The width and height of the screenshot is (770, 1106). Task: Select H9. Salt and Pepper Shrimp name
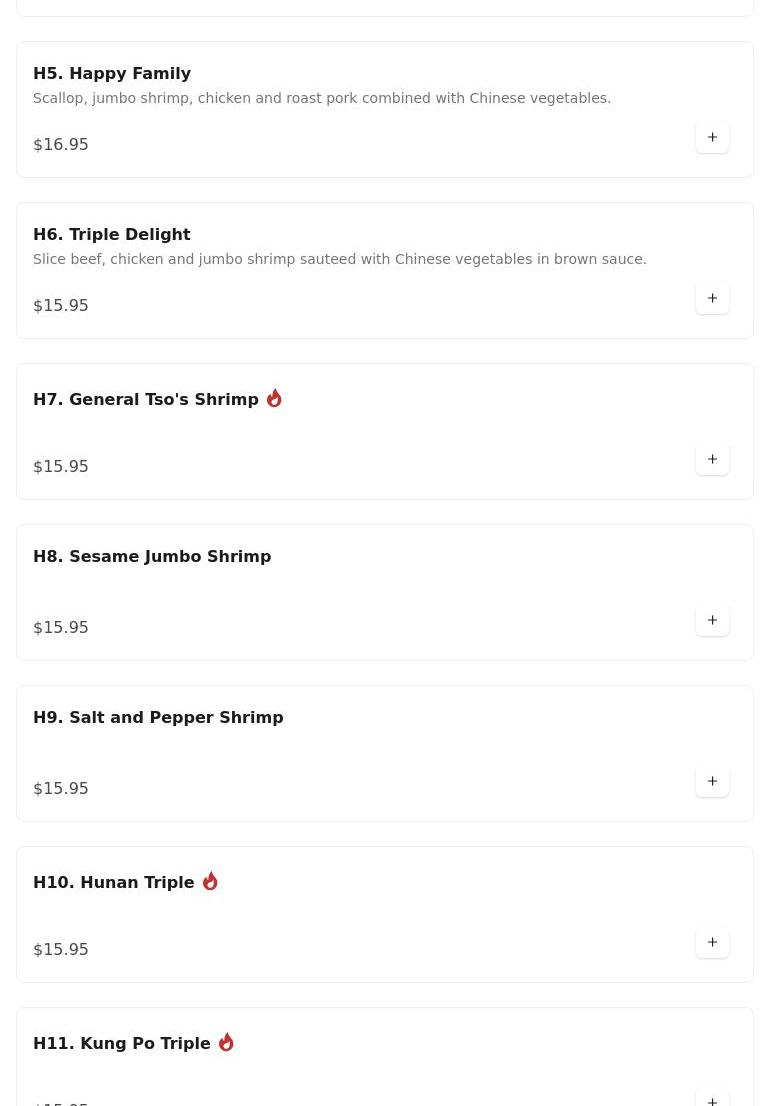[x=158, y=718]
